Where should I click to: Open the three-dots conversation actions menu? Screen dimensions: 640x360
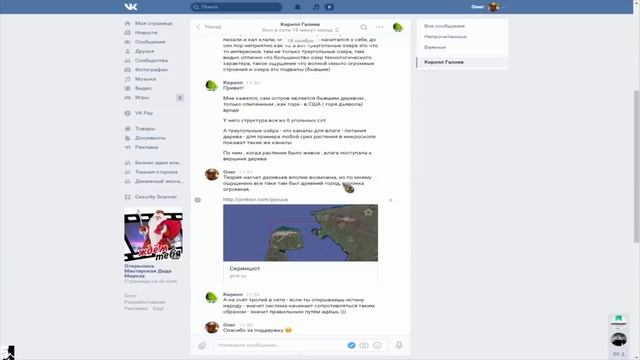point(380,27)
